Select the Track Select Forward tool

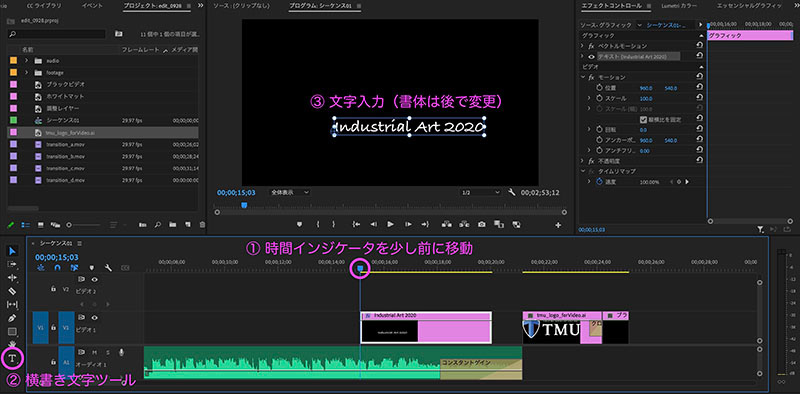(x=13, y=264)
